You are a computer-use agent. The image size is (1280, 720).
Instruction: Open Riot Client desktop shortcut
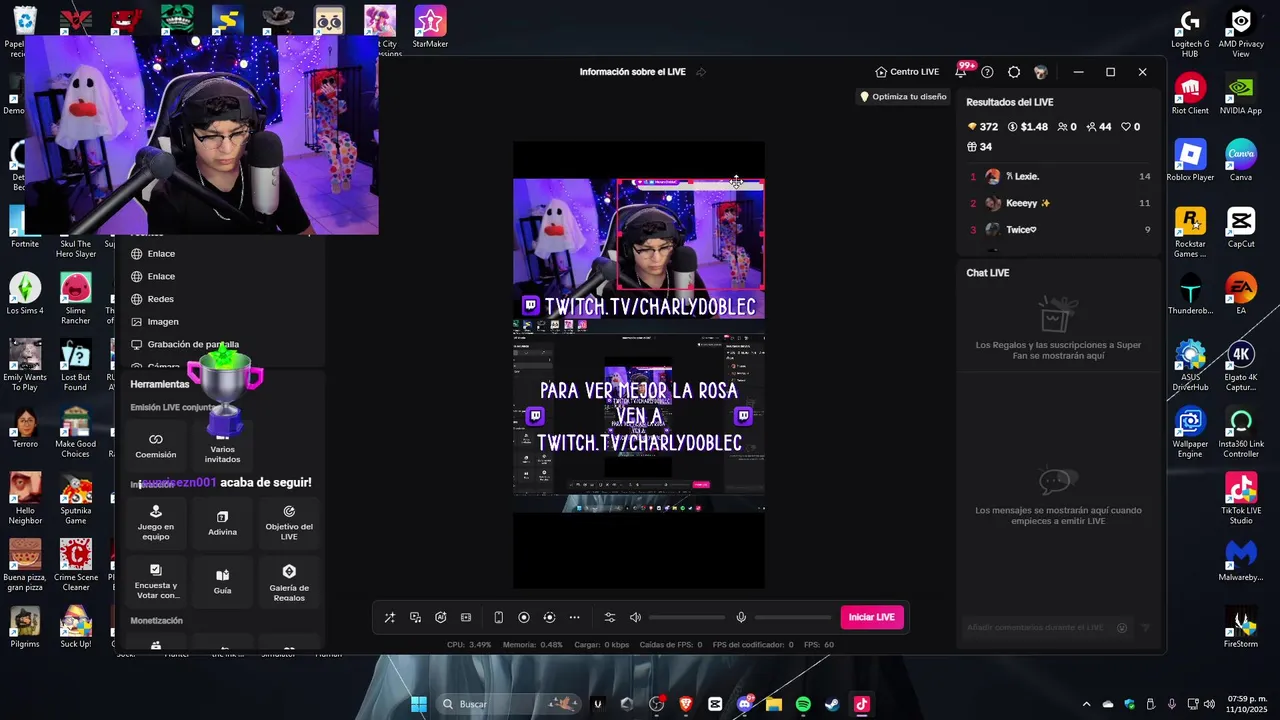tap(1190, 94)
